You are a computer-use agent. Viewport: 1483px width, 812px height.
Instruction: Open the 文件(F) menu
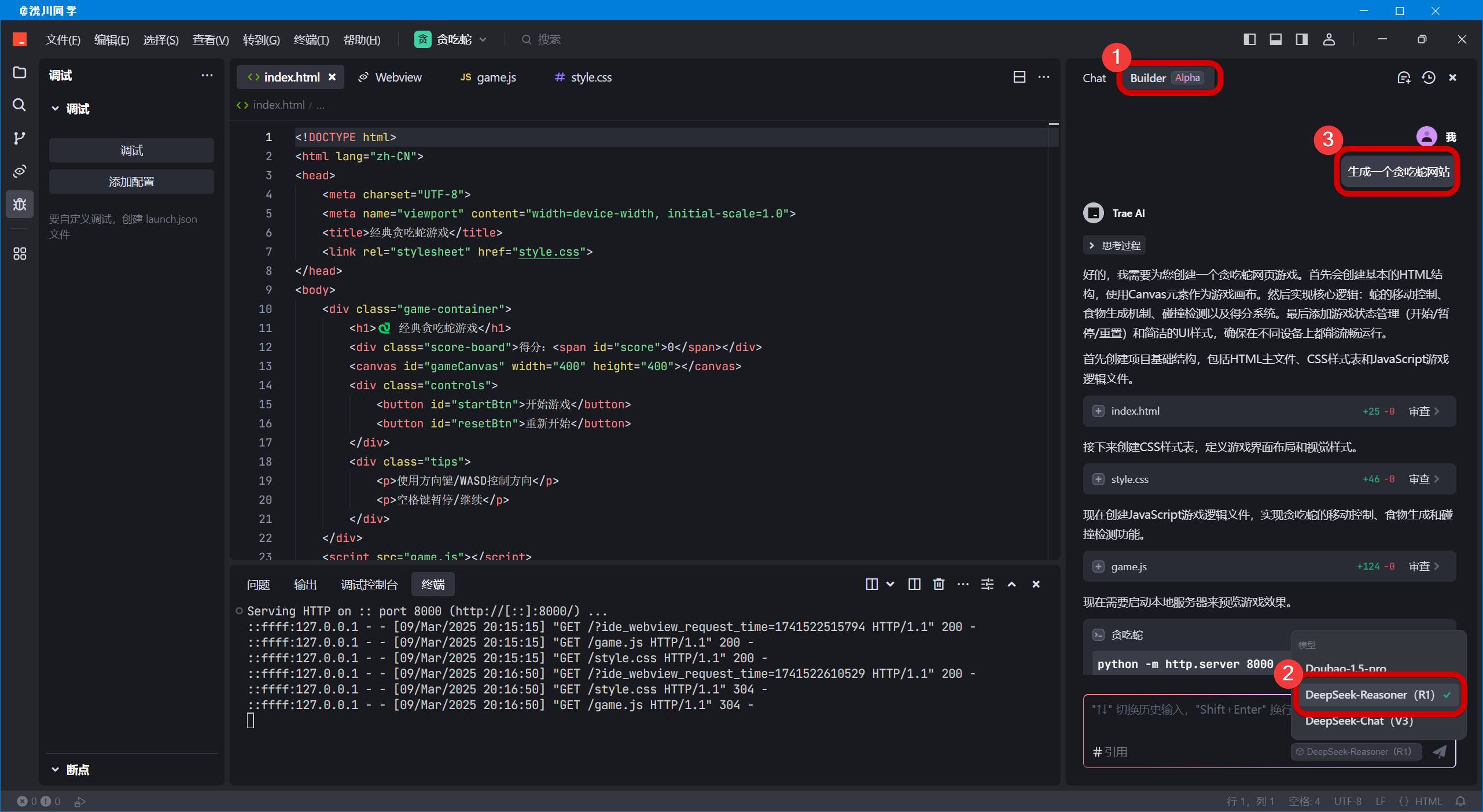coord(62,39)
